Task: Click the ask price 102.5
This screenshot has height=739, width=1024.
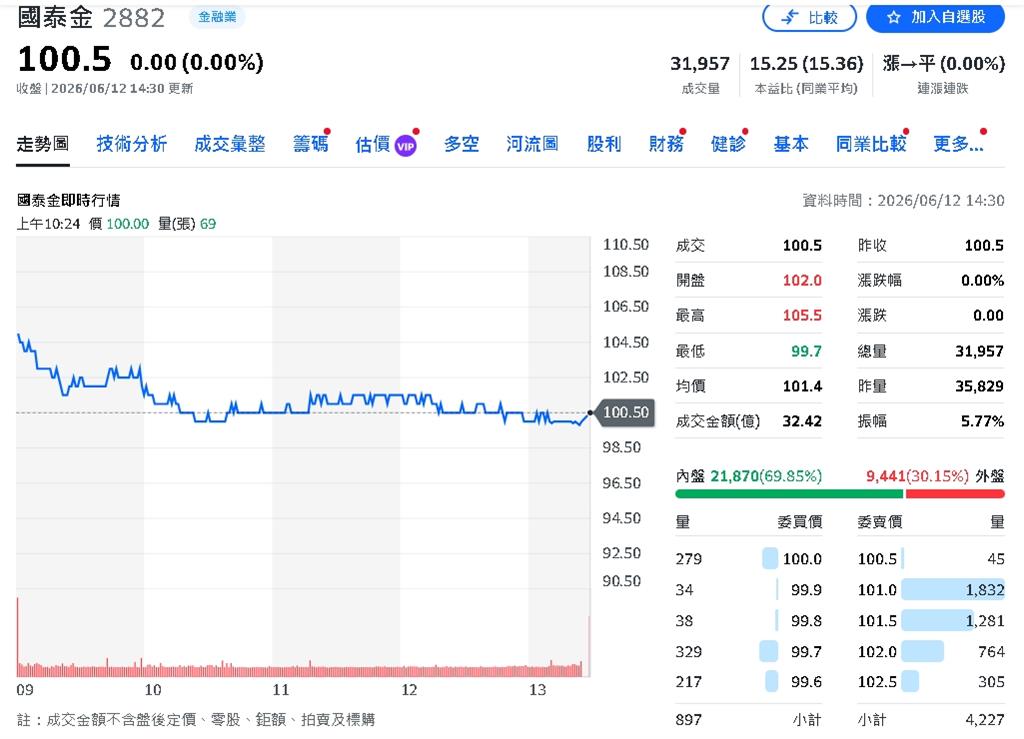Action: click(877, 682)
